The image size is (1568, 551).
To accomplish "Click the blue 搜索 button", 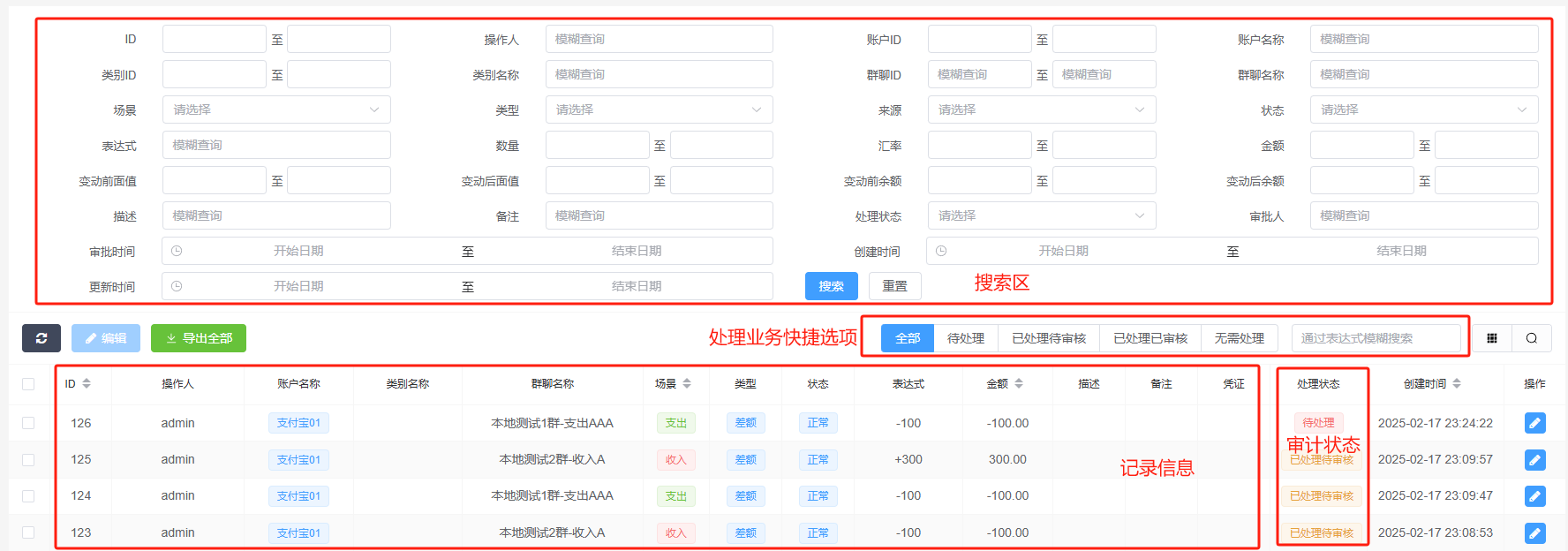I will pyautogui.click(x=831, y=286).
